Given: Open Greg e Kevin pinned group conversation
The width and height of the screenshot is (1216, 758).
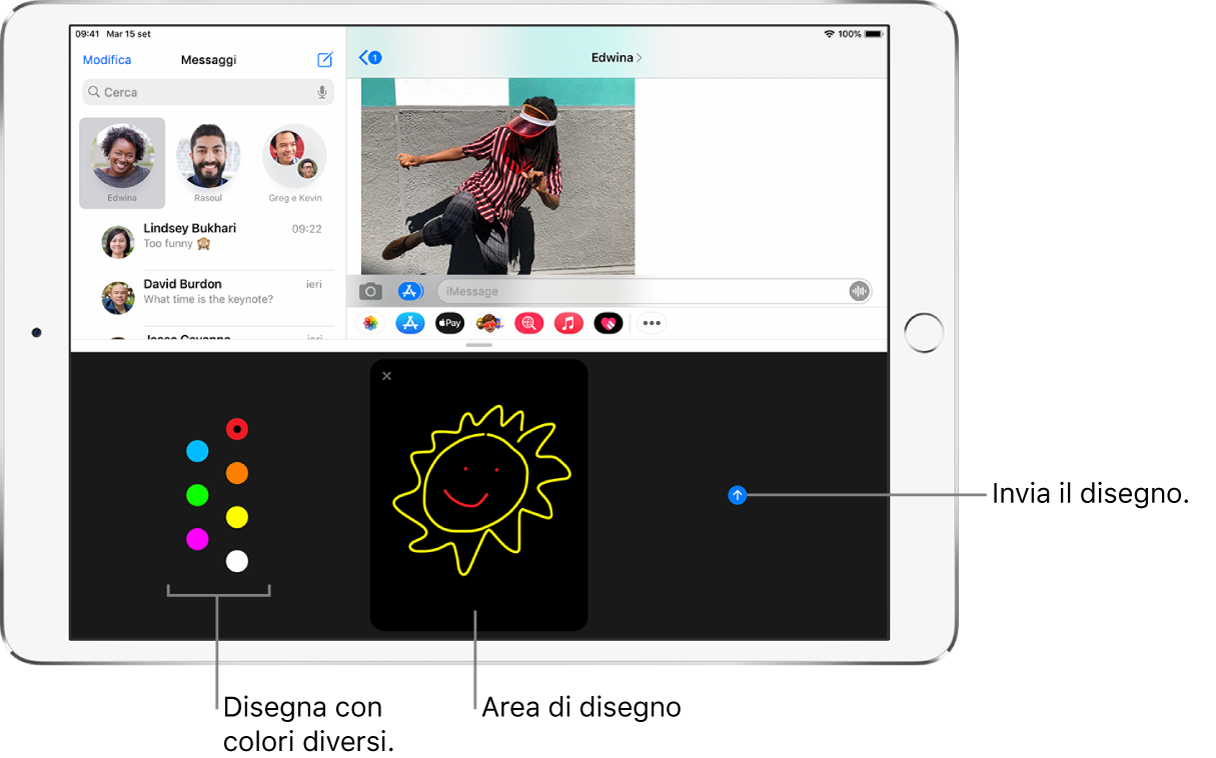Looking at the screenshot, I should point(294,157).
